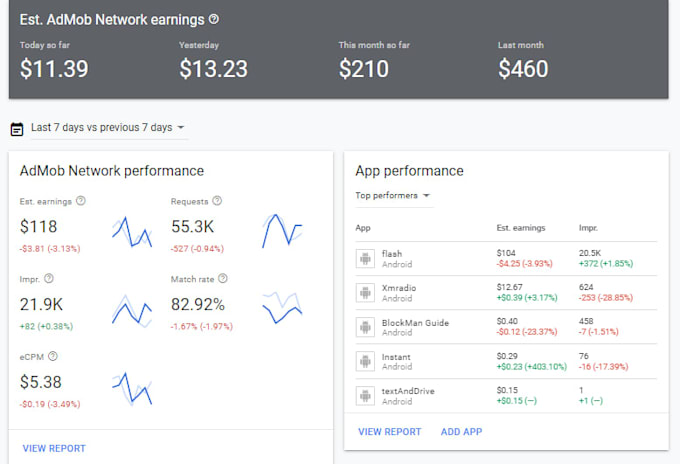Screen dimensions: 680x464
Task: Open the Top performers dropdown
Action: (x=393, y=196)
